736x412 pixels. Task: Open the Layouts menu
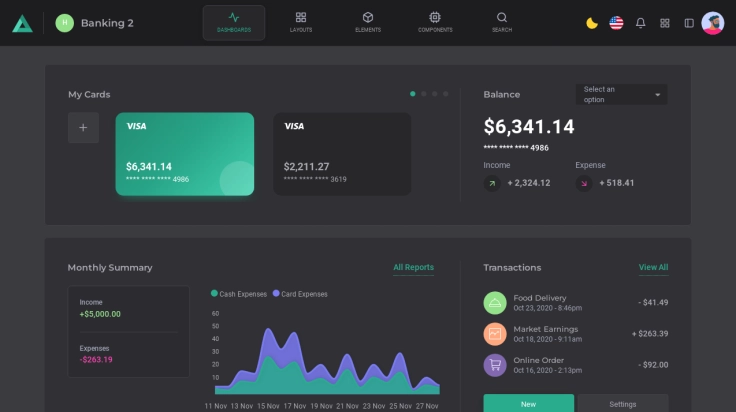pos(301,22)
